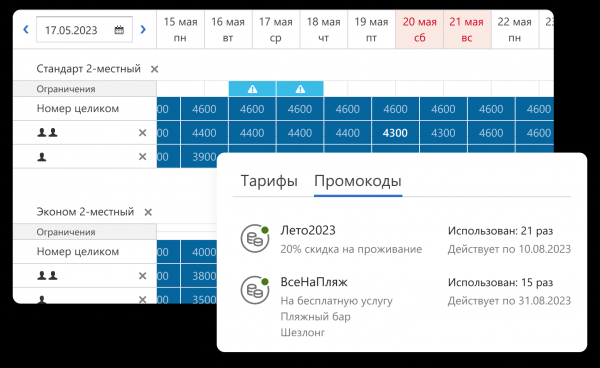The image size is (600, 368).
Task: Click Использован: 21 раз text
Action: 501,231
